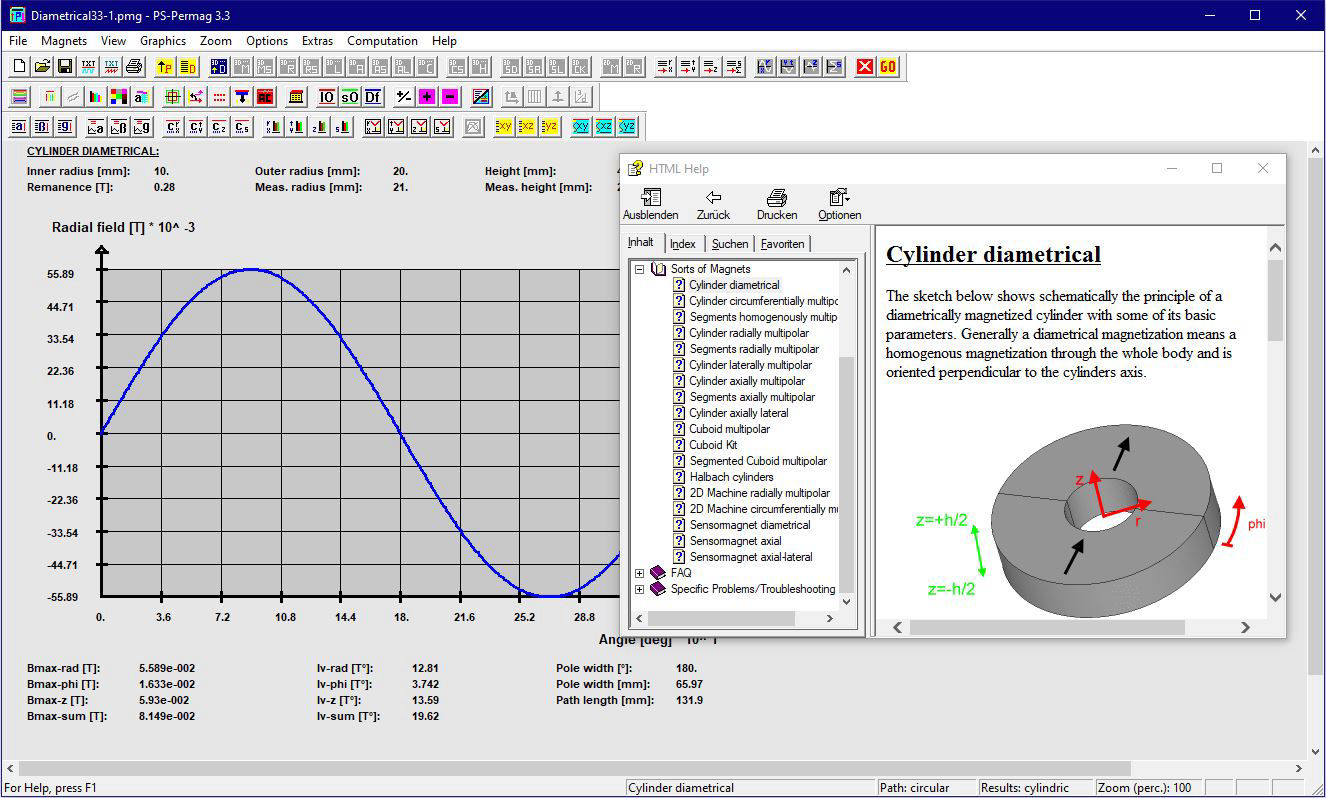Switch to the Suchen tab
This screenshot has height=798, width=1326.
pyautogui.click(x=730, y=244)
